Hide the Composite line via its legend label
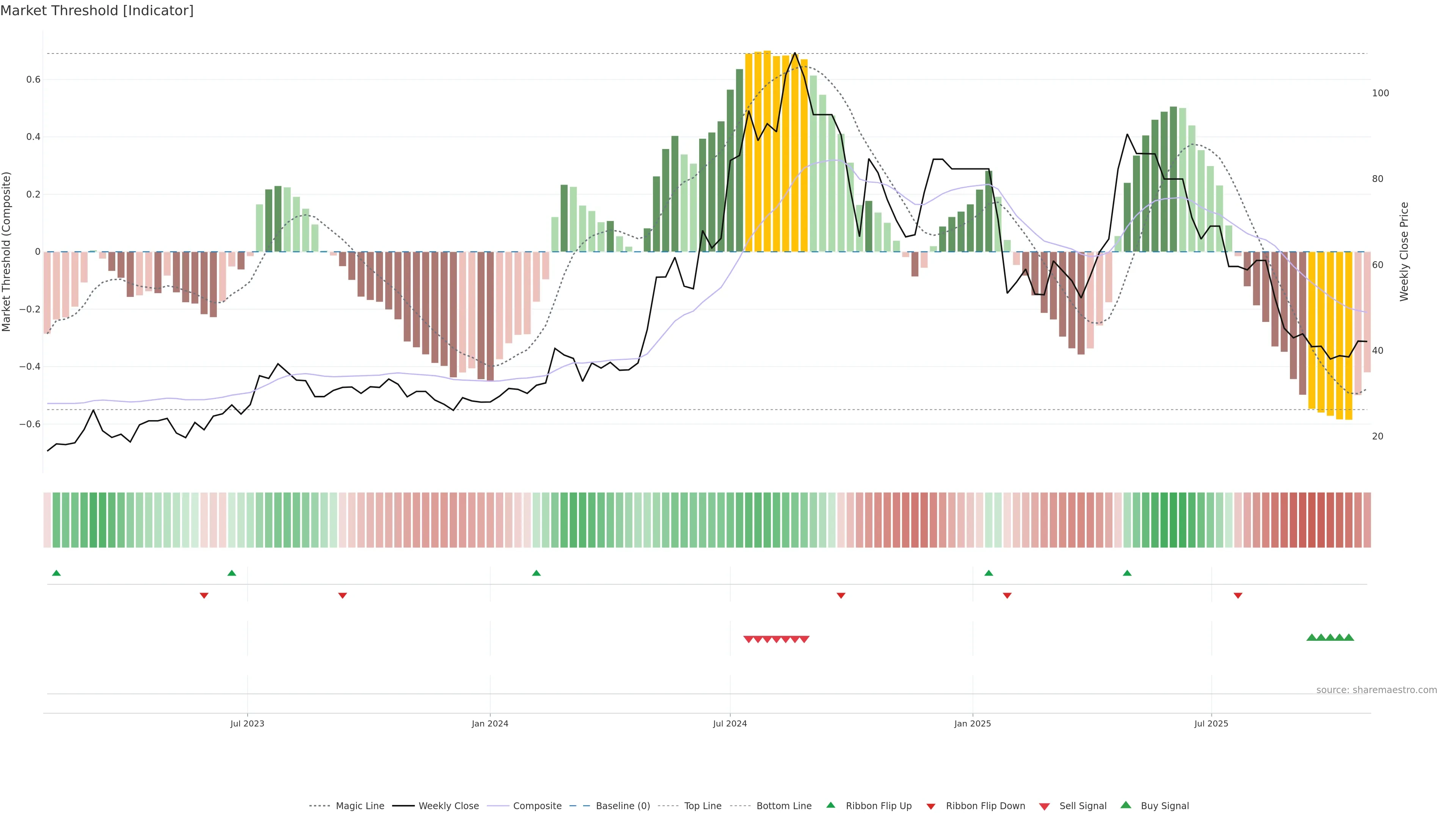Screen dimensions: 1456x819 (x=537, y=806)
